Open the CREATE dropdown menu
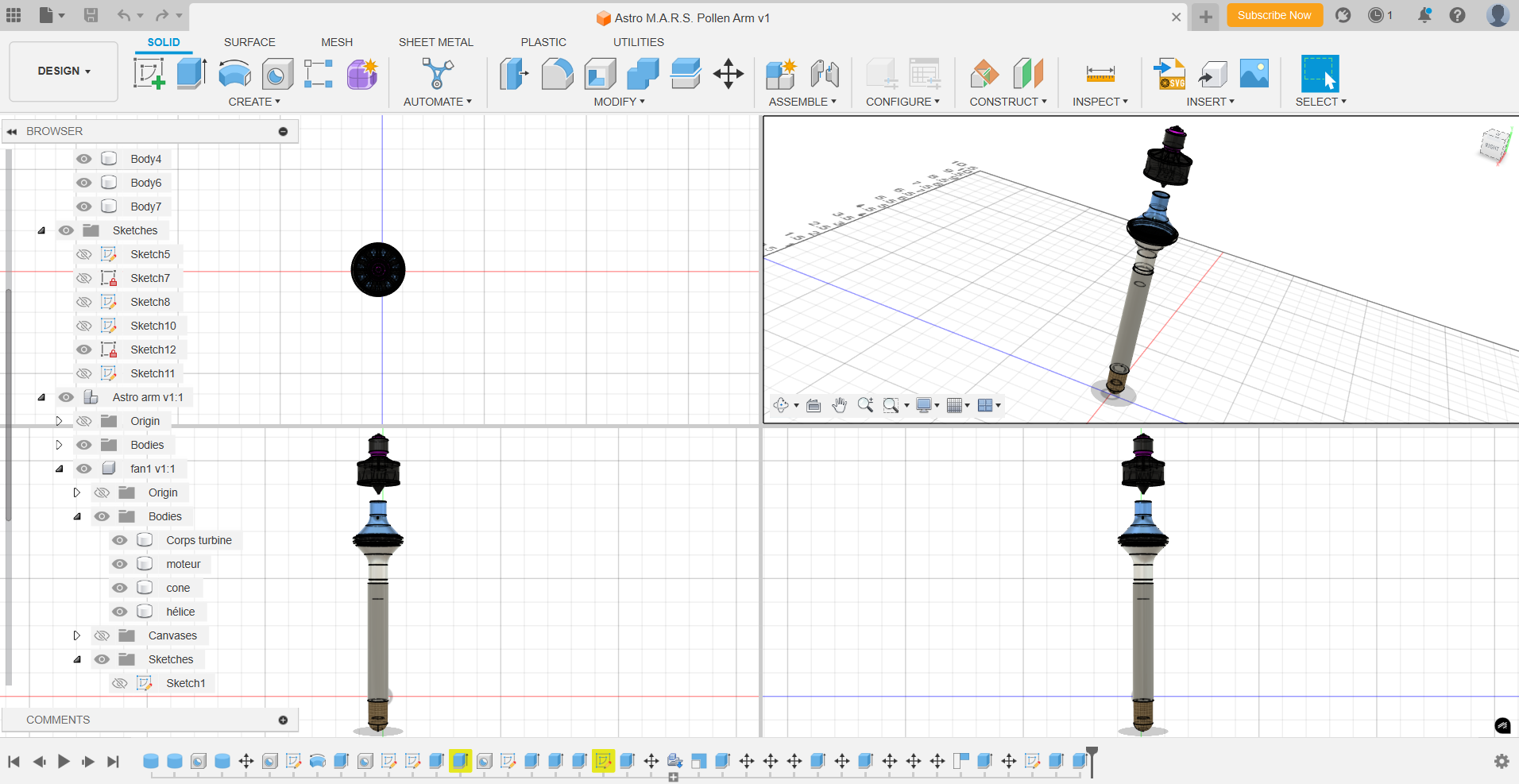Screen dimensions: 1519x784 pyautogui.click(x=254, y=102)
